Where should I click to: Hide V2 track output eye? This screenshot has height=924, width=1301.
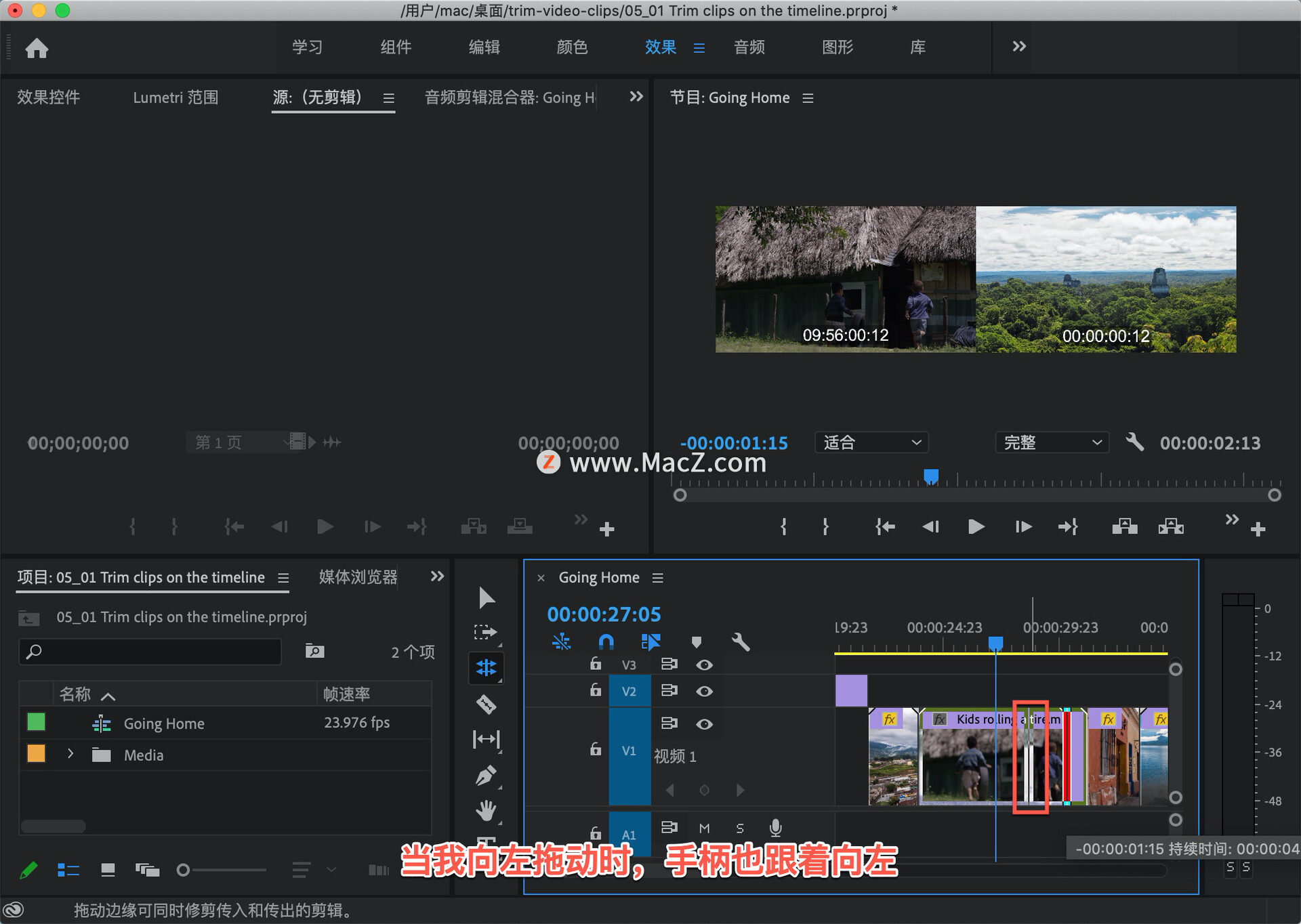point(704,691)
